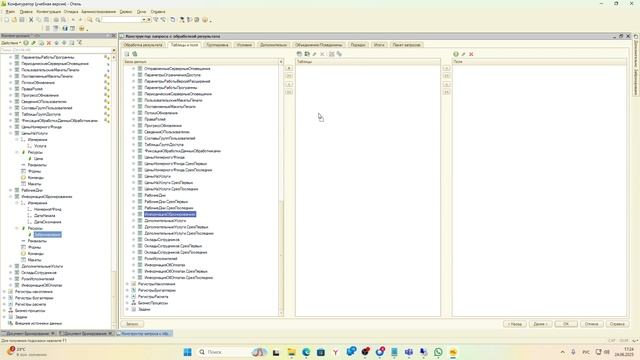Click the Отмена button
Screen dimensions: 640x360
[x=591, y=324]
